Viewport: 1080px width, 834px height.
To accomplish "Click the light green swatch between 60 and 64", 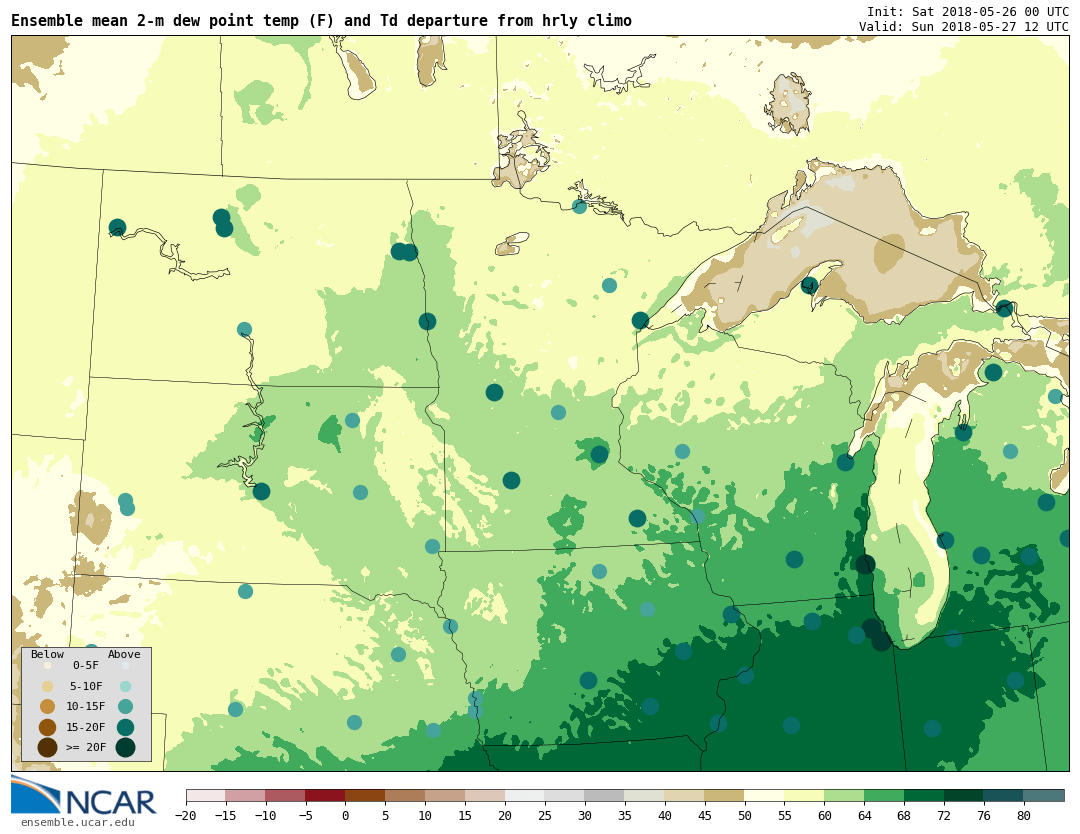I will click(x=845, y=795).
